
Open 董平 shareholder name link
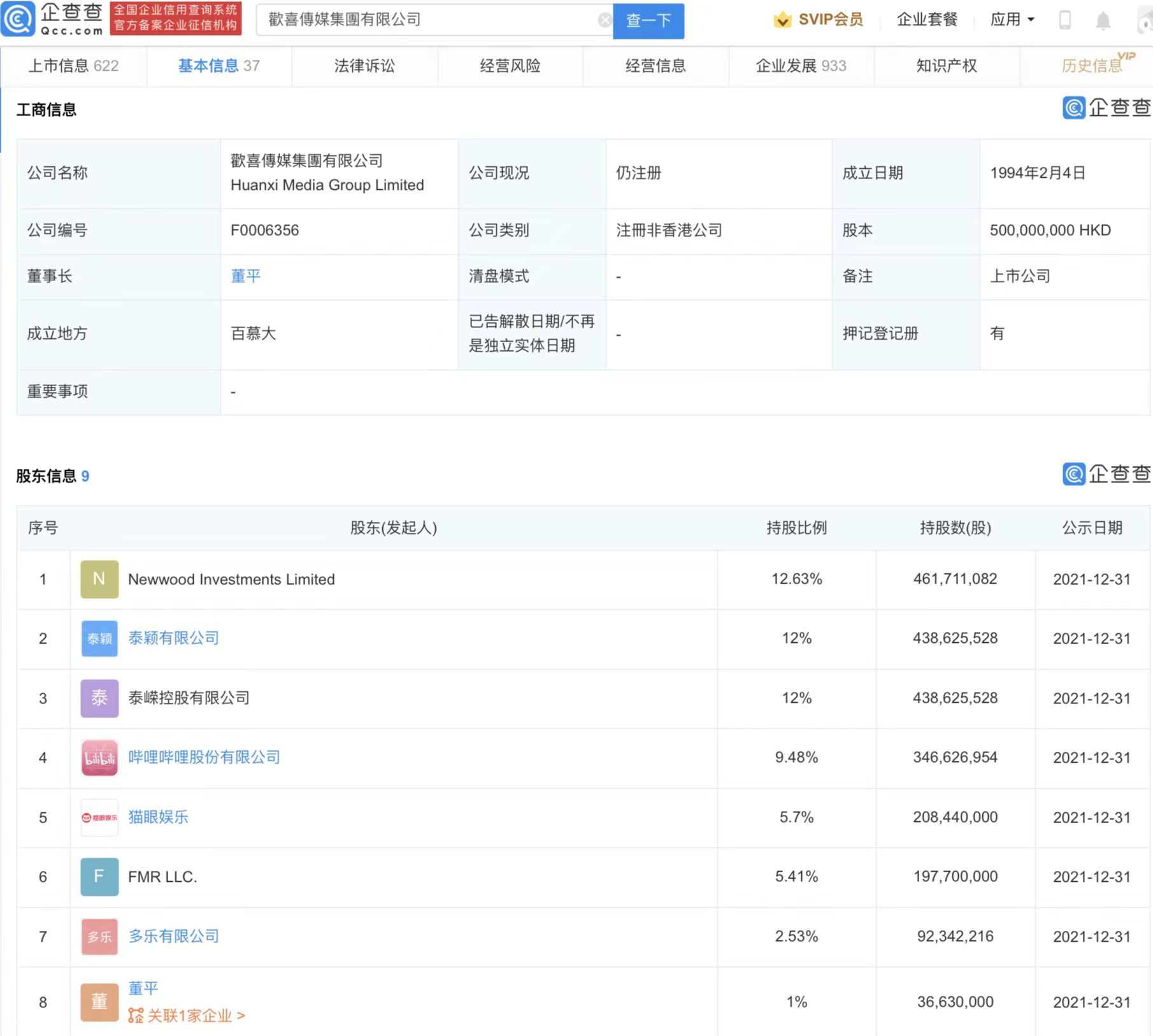(143, 988)
